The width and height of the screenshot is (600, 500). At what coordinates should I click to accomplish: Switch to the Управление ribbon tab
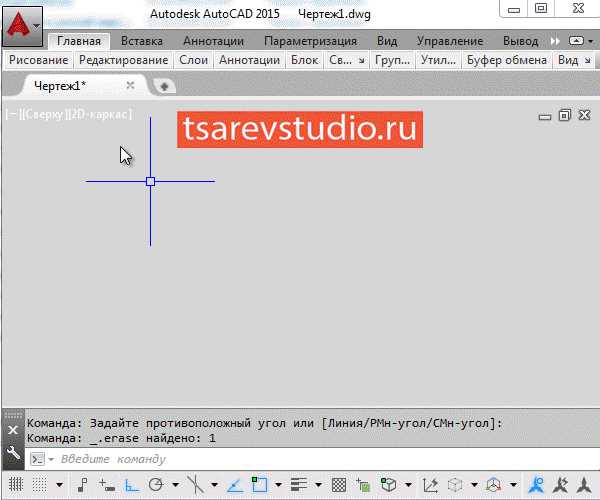[x=450, y=41]
